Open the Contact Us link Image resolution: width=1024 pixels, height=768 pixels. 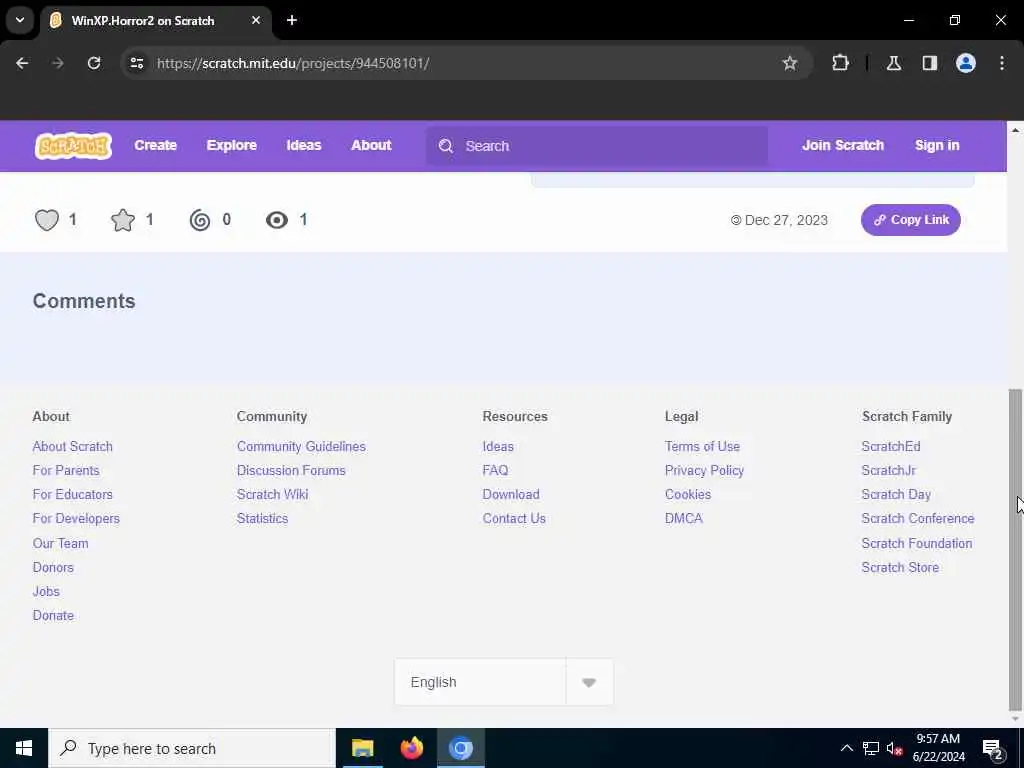(x=514, y=519)
